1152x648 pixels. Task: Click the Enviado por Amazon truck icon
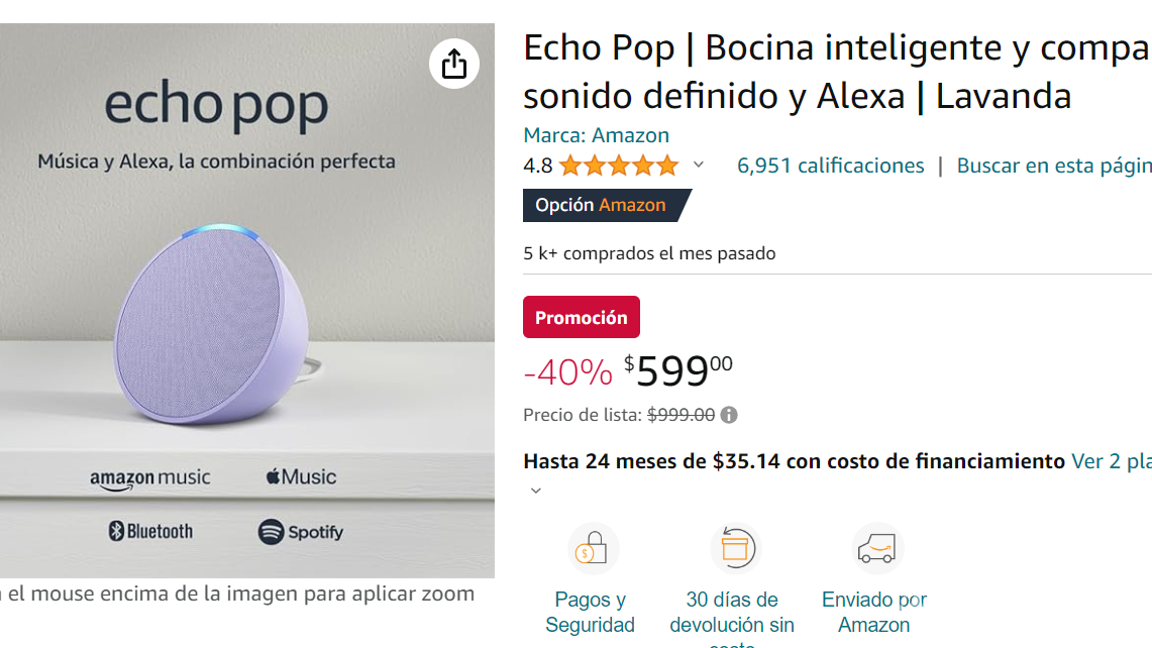click(x=875, y=548)
